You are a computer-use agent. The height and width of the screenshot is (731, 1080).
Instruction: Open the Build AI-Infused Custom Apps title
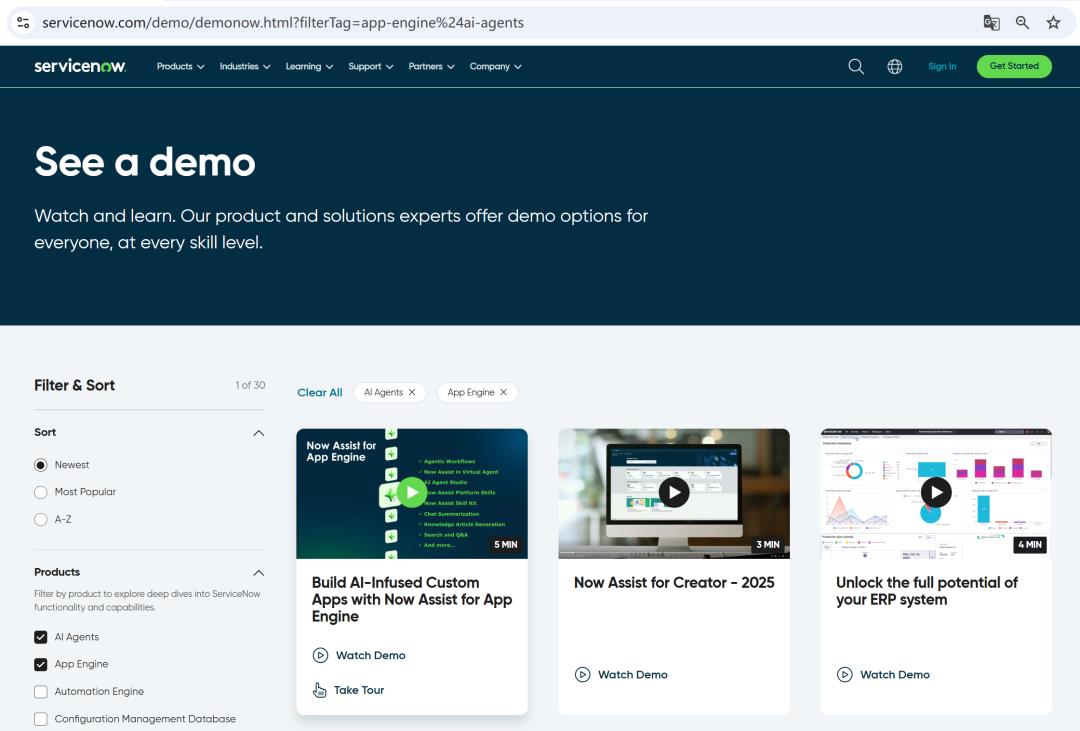[412, 599]
